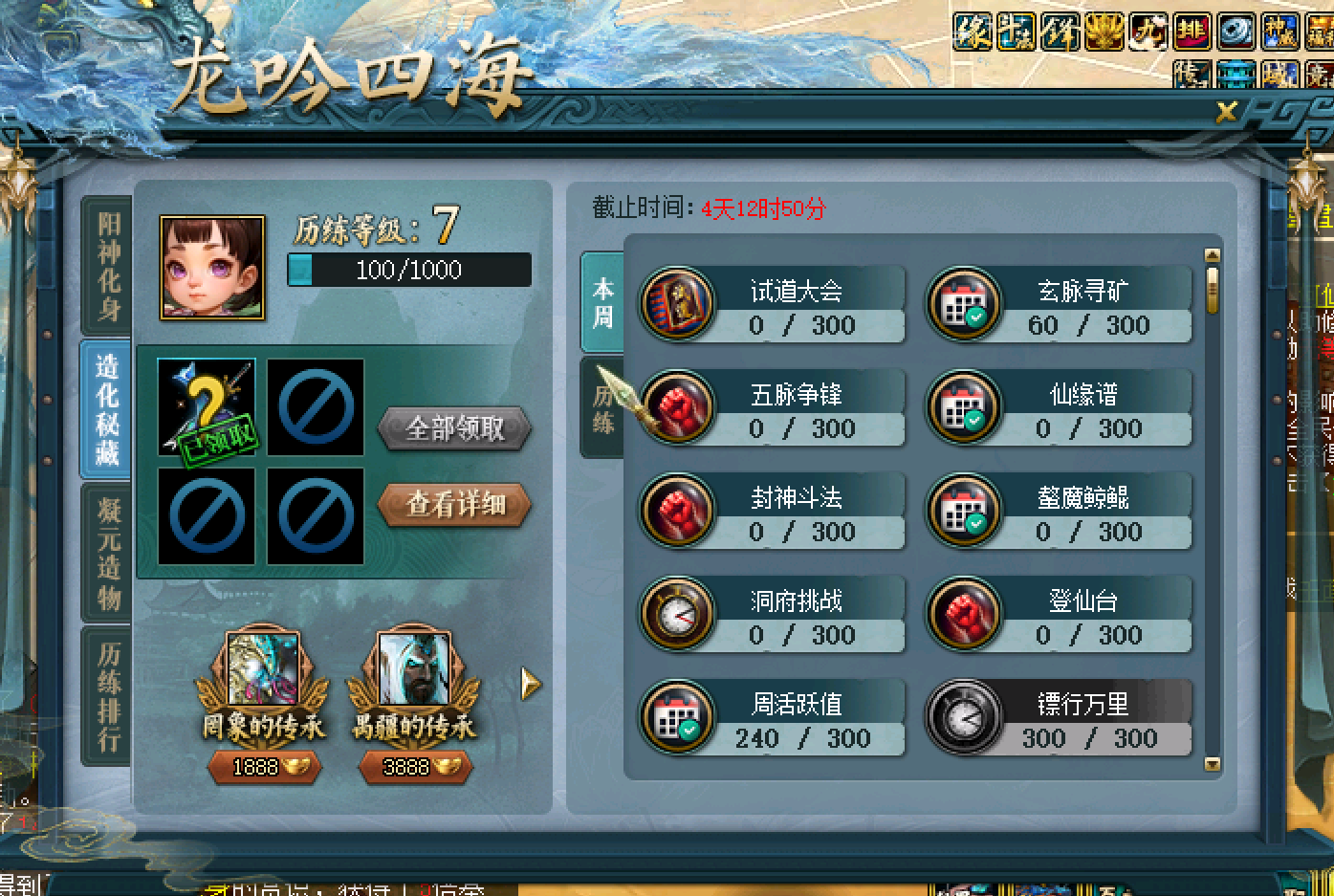Image resolution: width=1334 pixels, height=896 pixels.
Task: Select the 禺疆的传承 inheritance portrait
Action: point(414,669)
